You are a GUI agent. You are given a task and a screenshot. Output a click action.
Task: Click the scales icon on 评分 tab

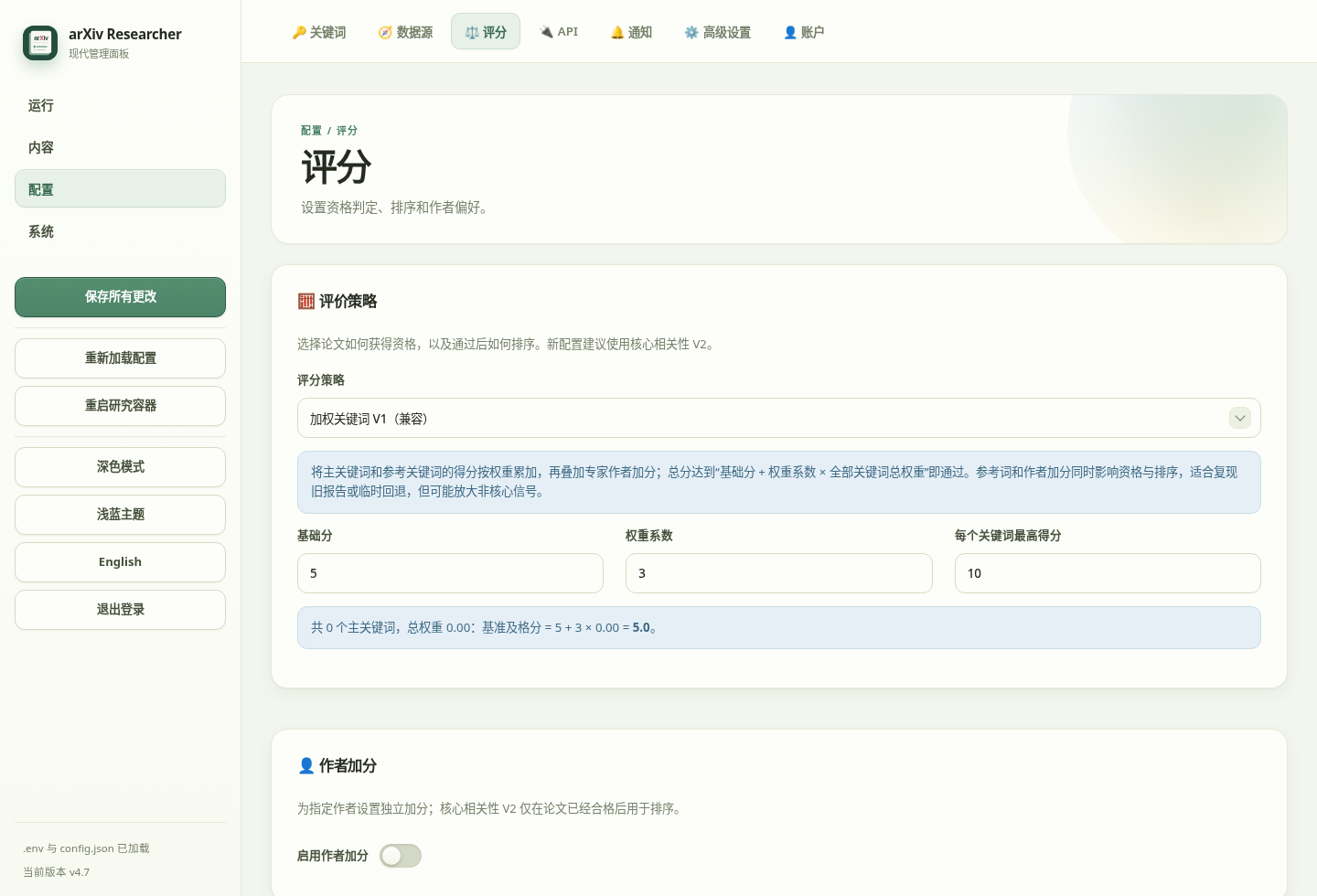pyautogui.click(x=472, y=32)
